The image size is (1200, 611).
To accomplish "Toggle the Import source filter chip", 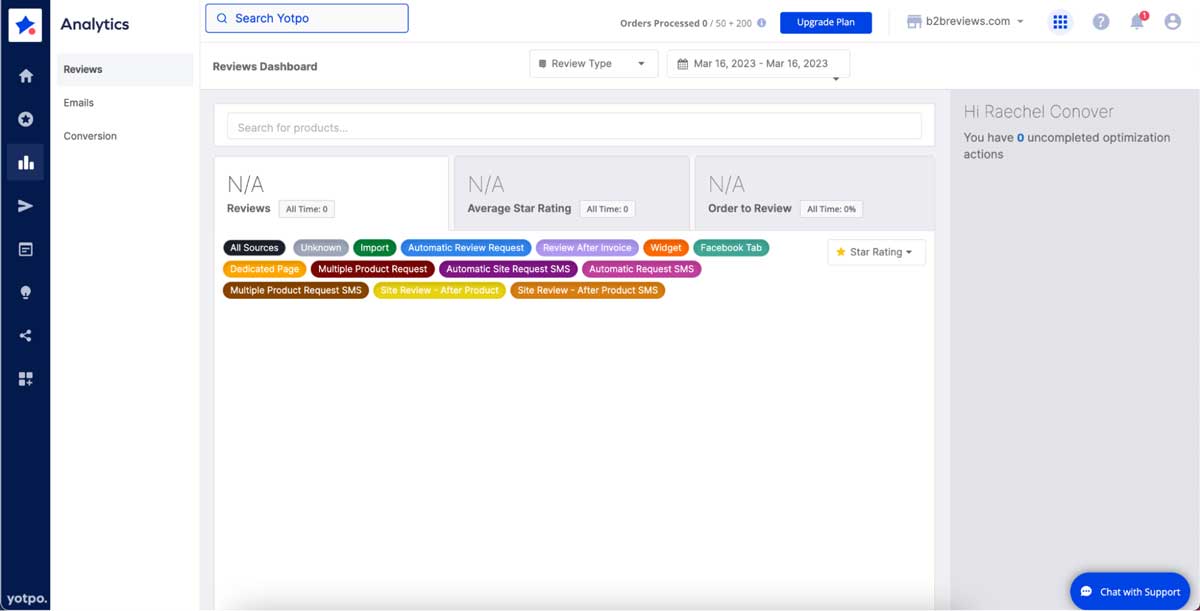I will click(374, 247).
